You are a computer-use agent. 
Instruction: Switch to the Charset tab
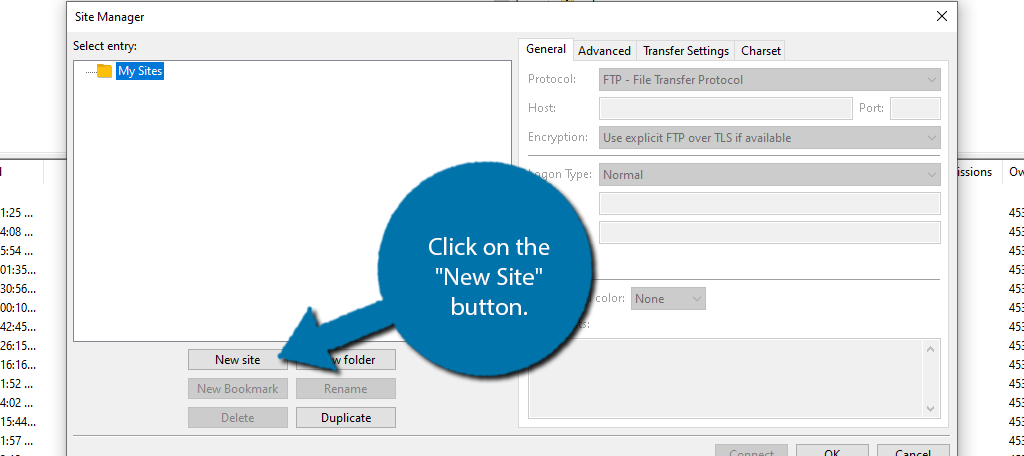(760, 50)
